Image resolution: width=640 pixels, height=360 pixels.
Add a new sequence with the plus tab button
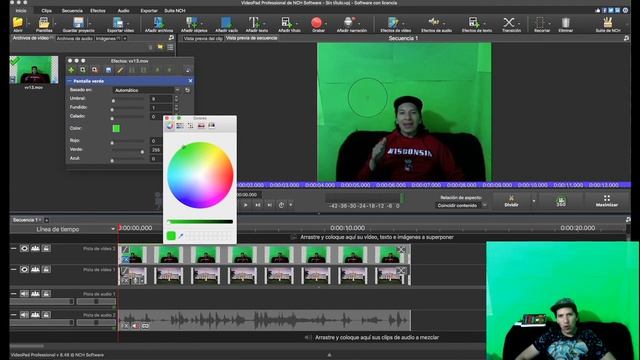47,220
